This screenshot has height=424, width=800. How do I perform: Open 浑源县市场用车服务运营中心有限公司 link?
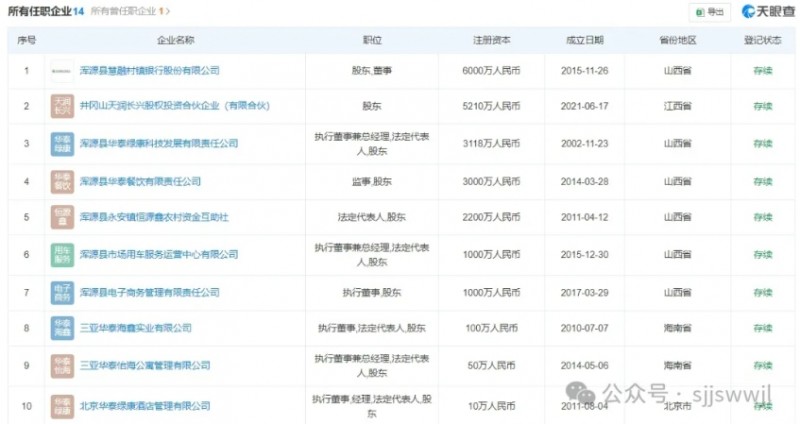click(159, 254)
